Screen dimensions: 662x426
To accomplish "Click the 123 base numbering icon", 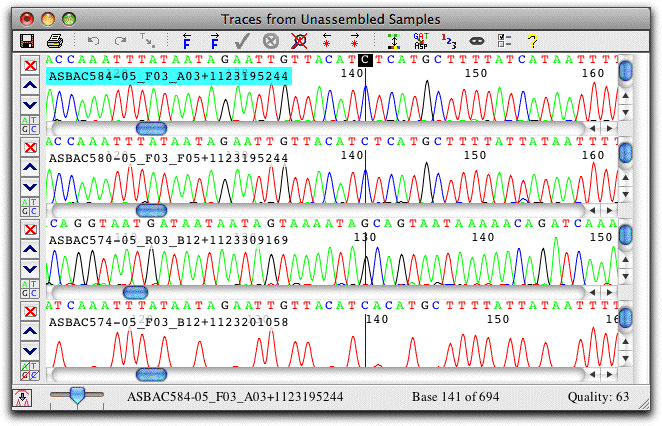I will tap(449, 41).
